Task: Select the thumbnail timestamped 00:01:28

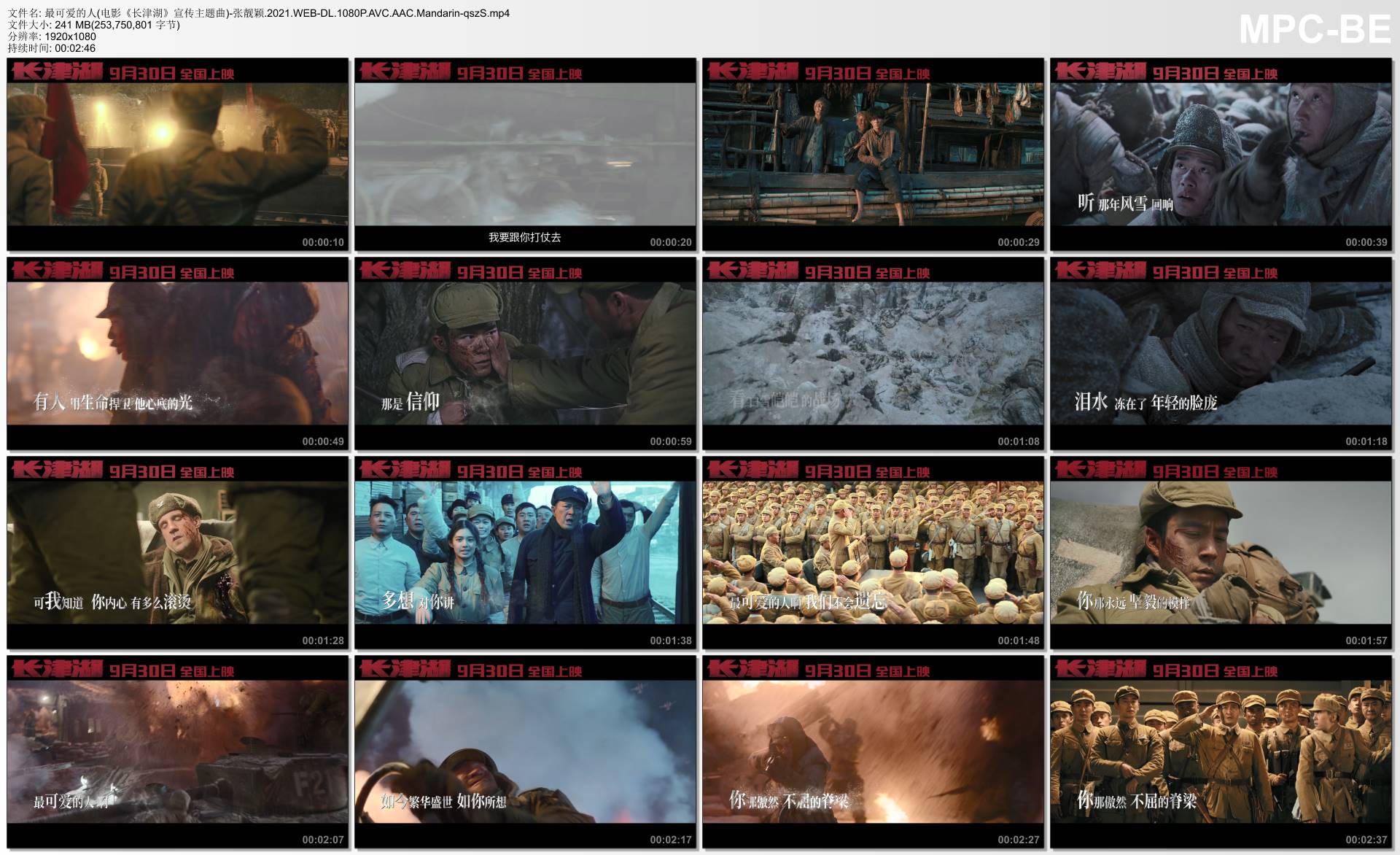Action: 177,552
